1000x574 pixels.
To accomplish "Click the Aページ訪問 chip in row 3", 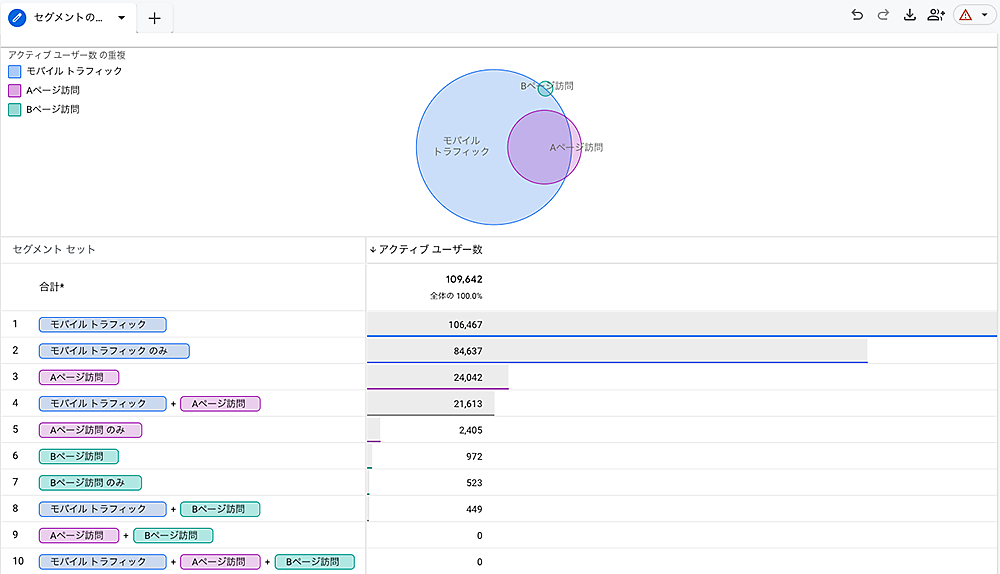I will tap(79, 377).
